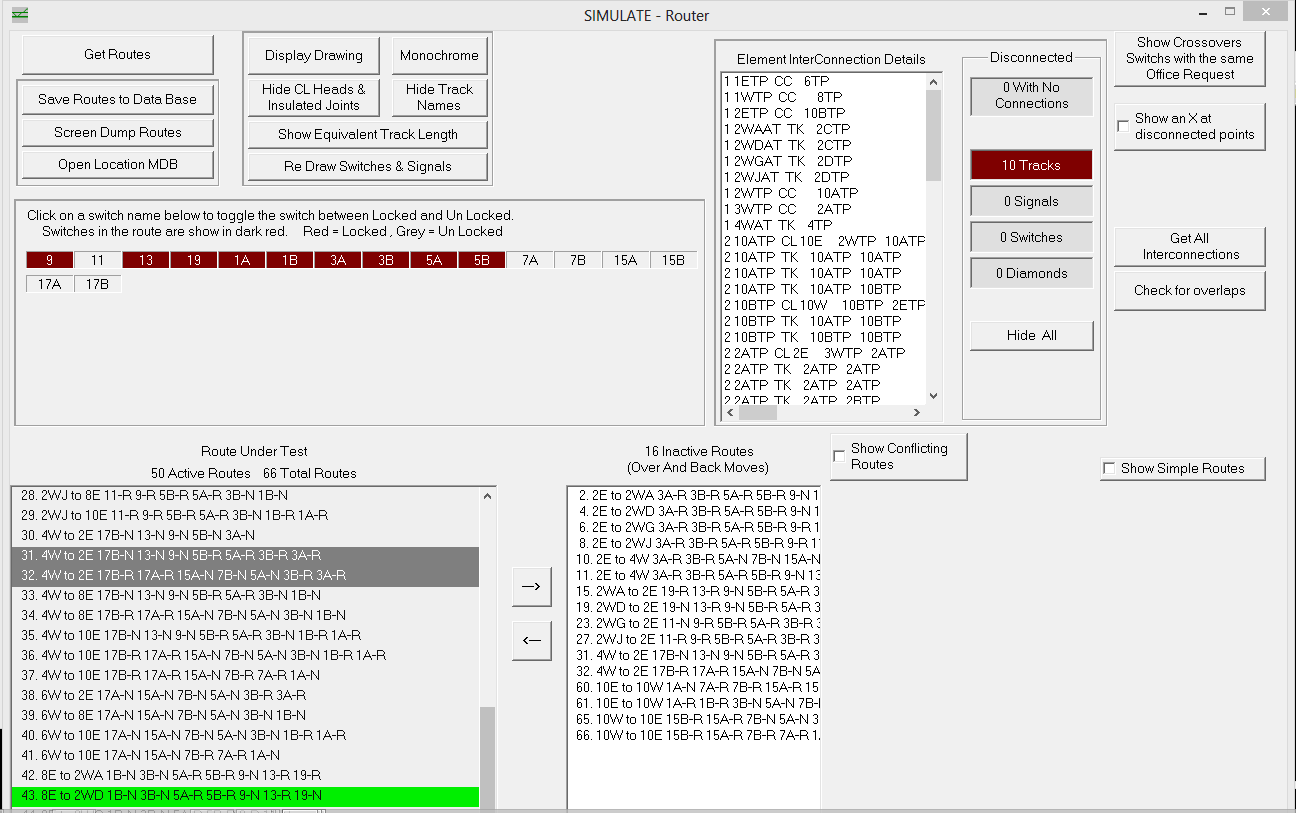
Task: Hide CL Heads & Insulated Joints
Action: (312, 96)
